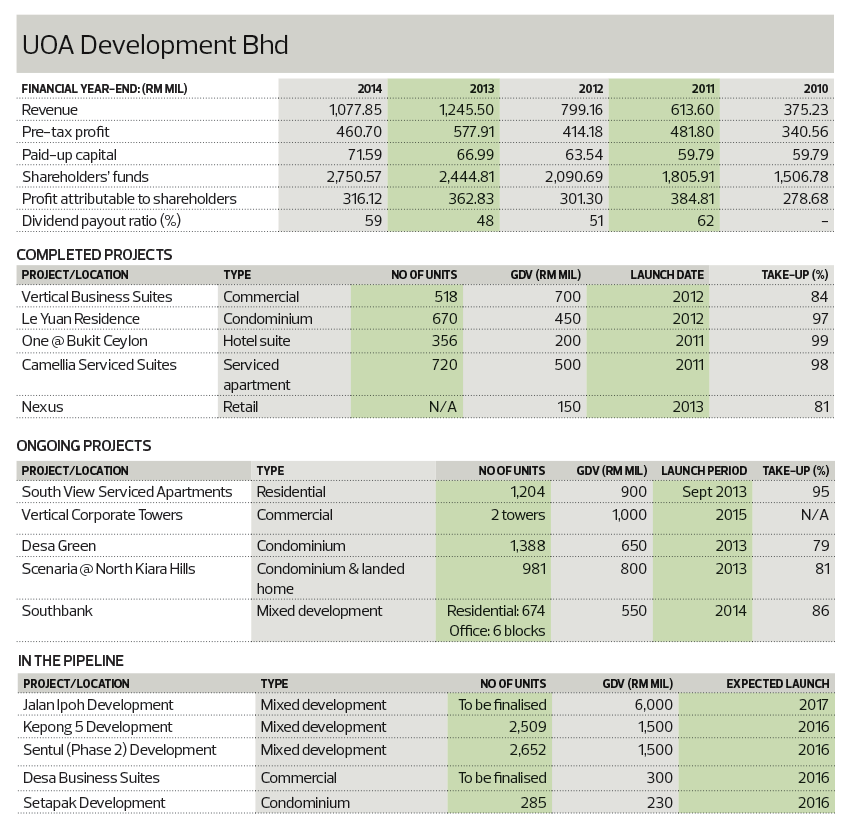Click the Nexus GDV value 150

(569, 407)
